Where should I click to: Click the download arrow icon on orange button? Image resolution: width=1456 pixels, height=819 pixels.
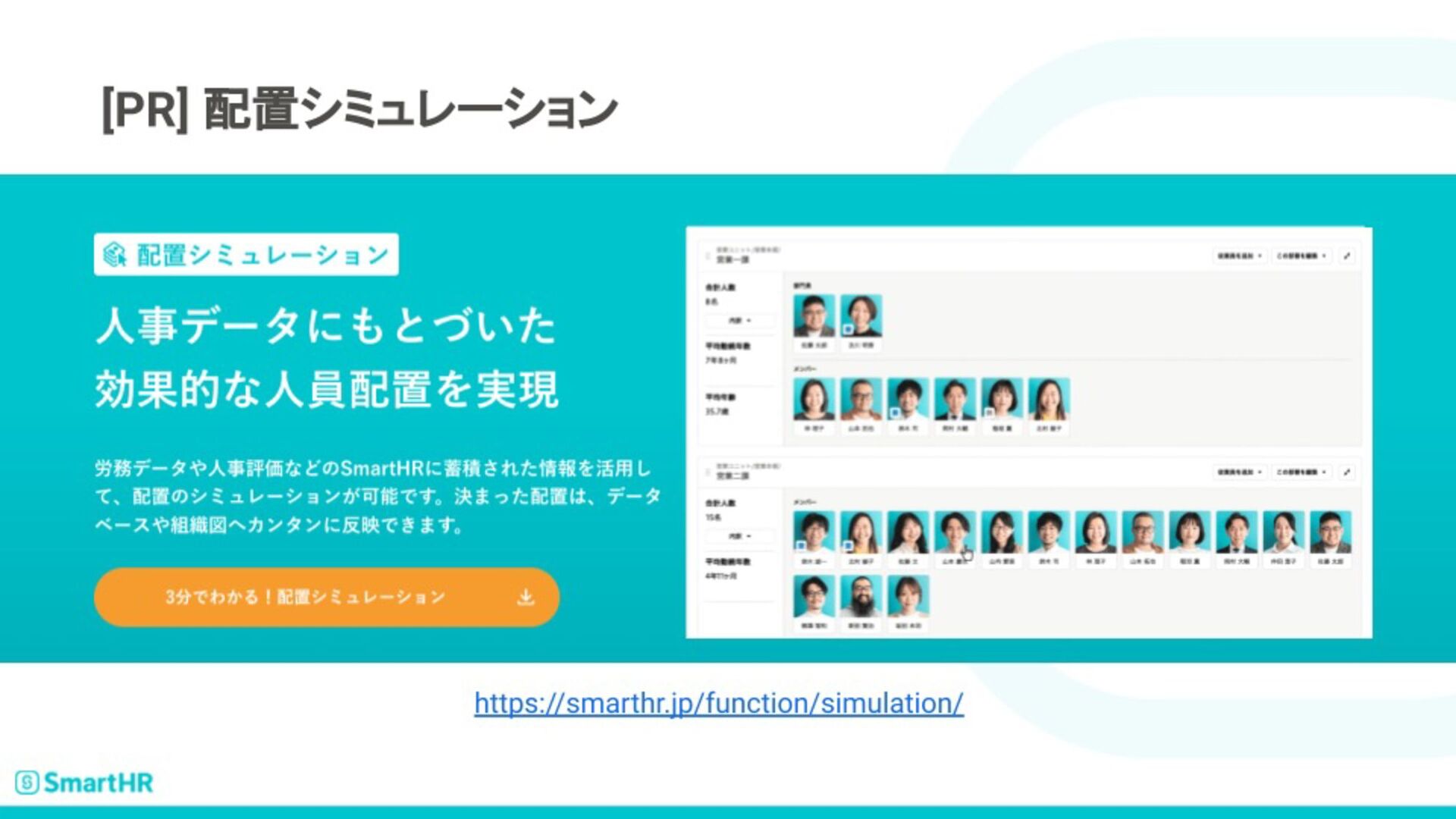point(526,598)
